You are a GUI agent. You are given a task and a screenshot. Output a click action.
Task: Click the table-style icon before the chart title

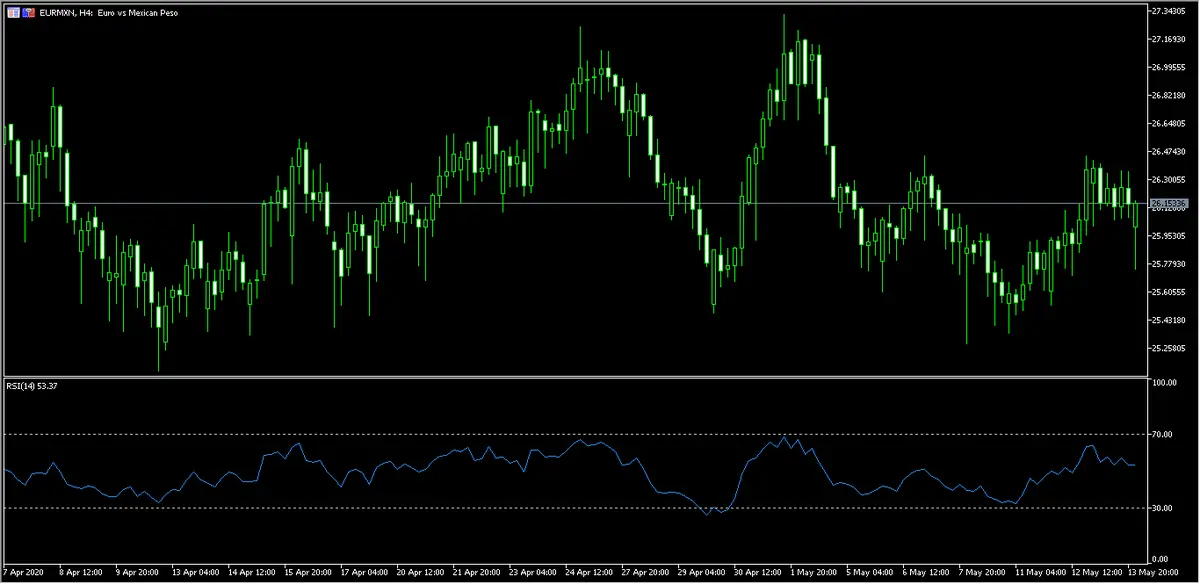pyautogui.click(x=12, y=12)
